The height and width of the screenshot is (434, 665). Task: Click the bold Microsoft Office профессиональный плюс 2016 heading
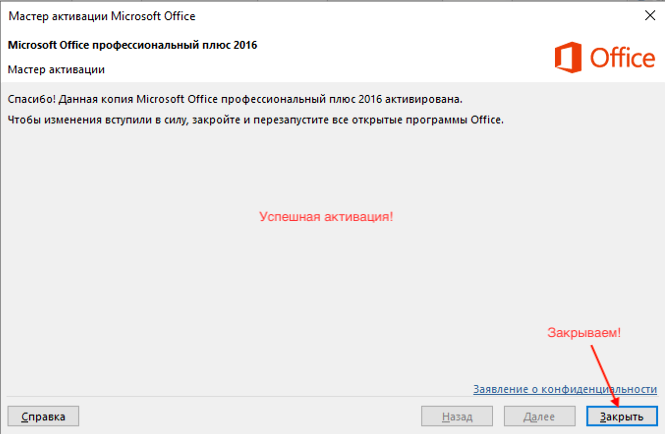coord(132,45)
